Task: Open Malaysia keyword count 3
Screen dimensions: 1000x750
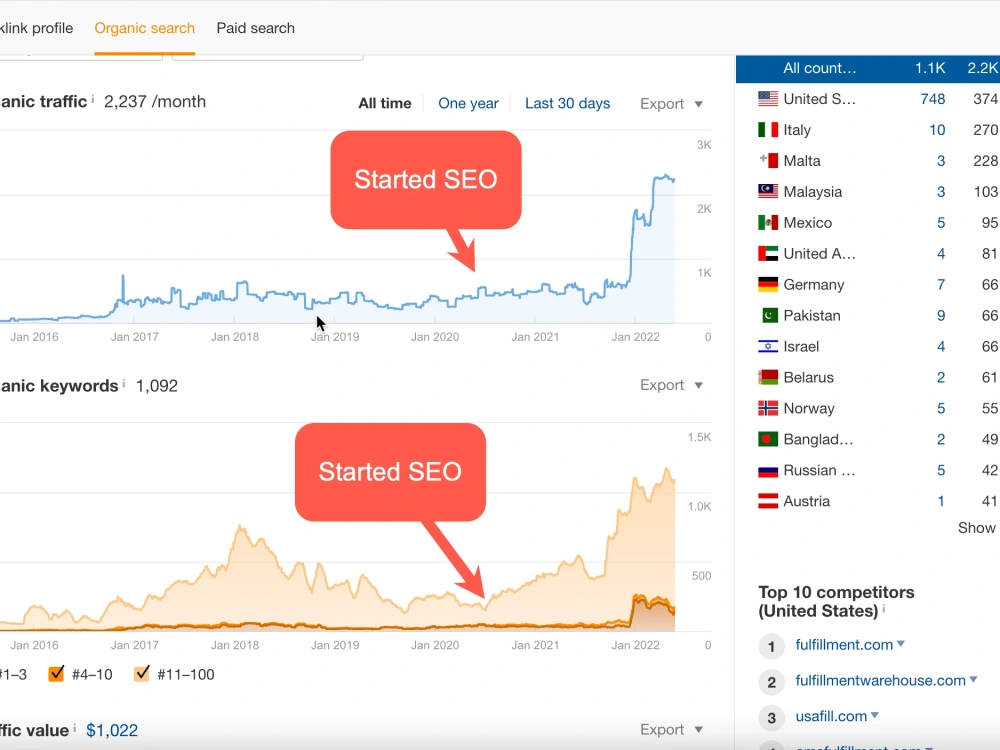Action: point(941,191)
